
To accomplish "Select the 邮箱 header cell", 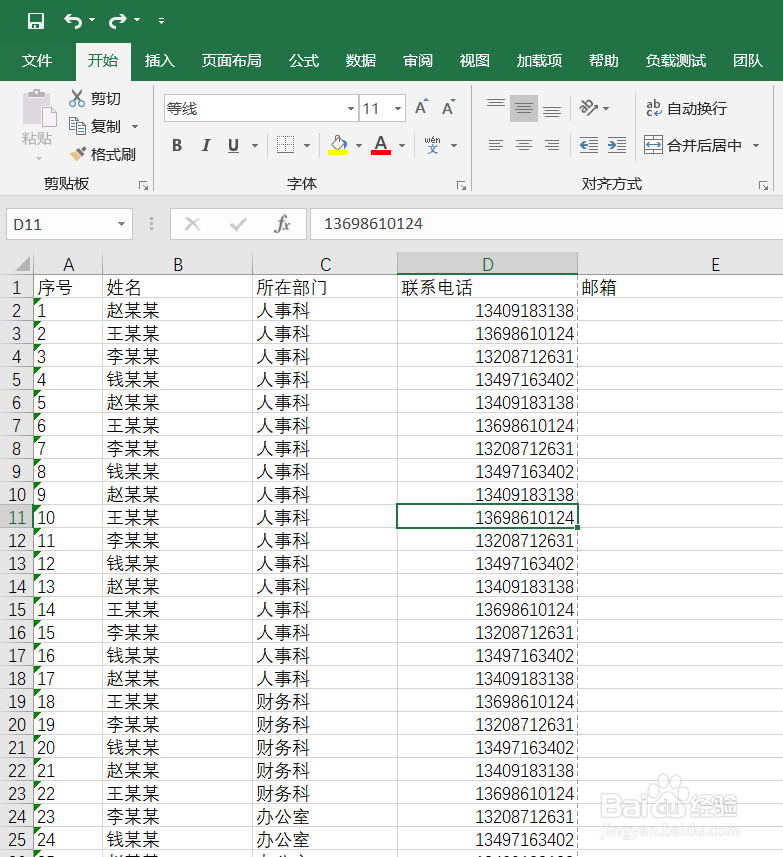I will (x=680, y=287).
